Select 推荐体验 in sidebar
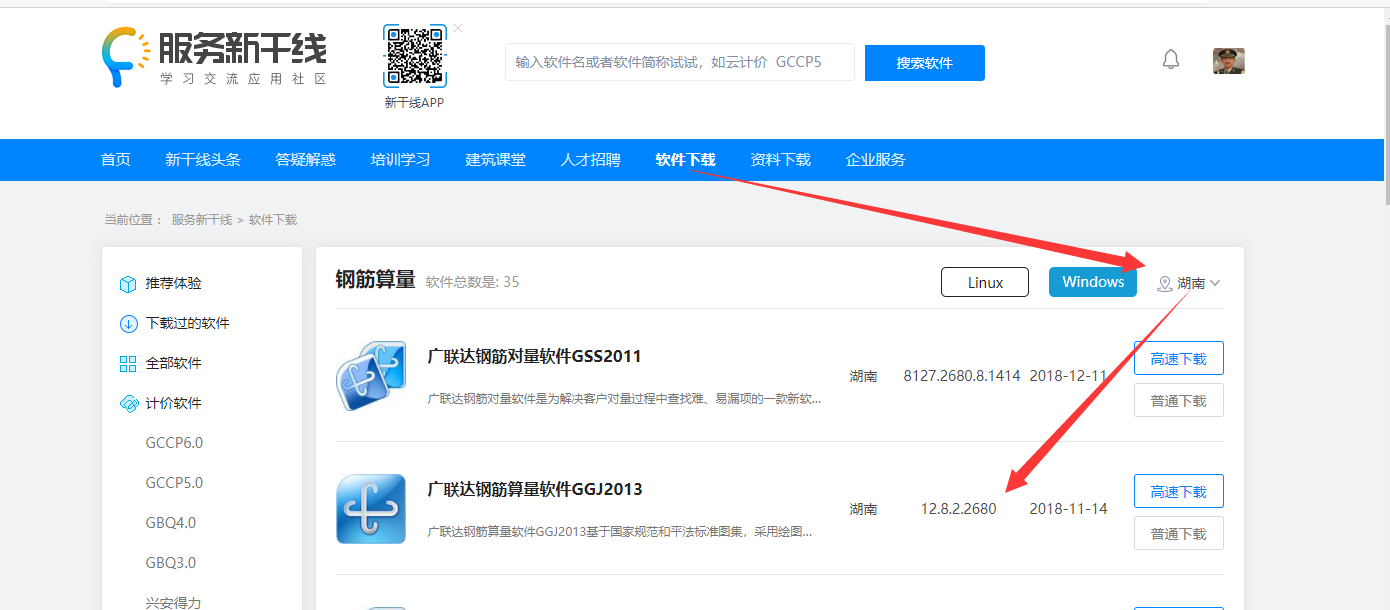 [x=173, y=284]
